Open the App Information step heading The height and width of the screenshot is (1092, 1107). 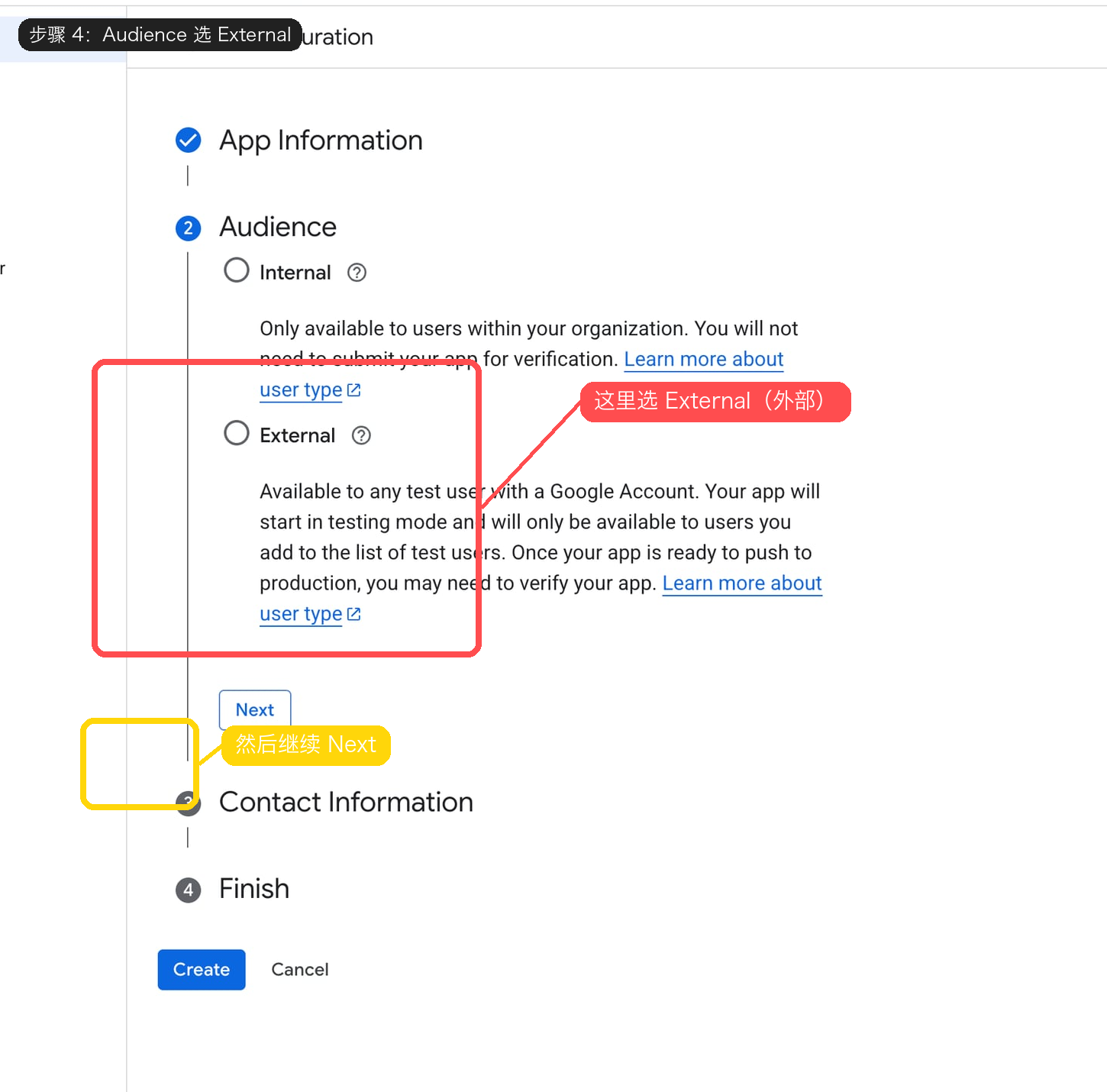(321, 141)
